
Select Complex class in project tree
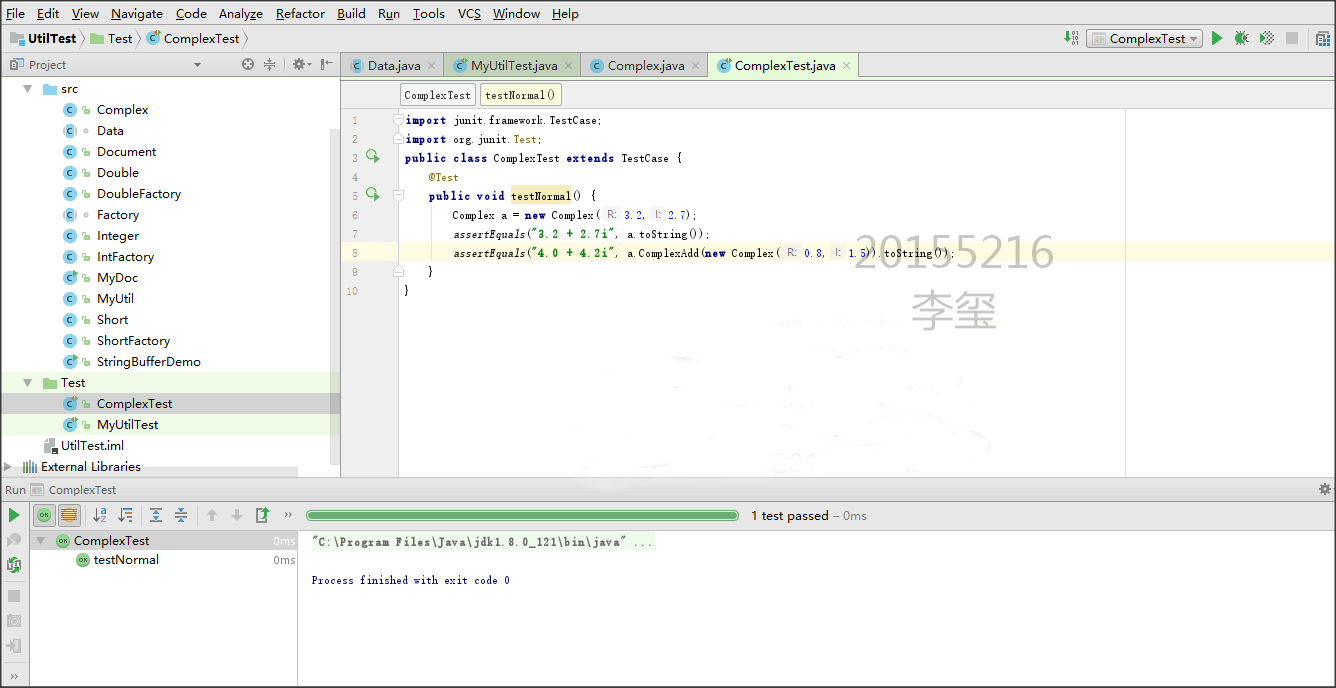(122, 110)
